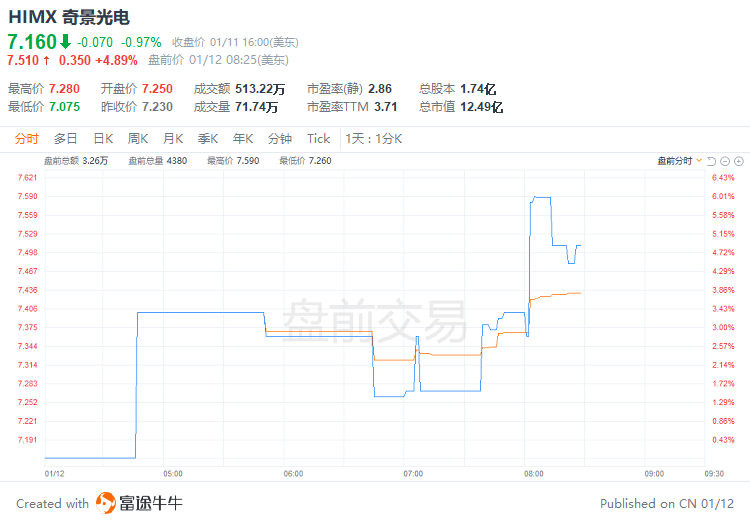750x524 pixels.
Task: Click the 开盘价 7.250 value
Action: [x=157, y=88]
